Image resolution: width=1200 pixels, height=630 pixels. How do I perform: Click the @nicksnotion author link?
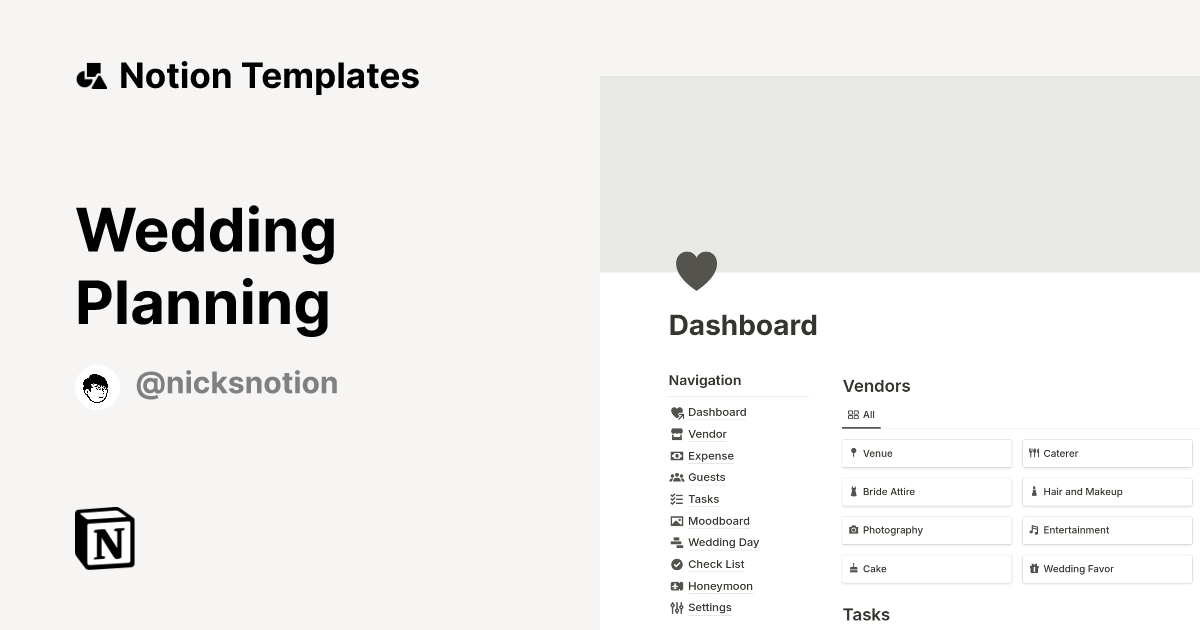237,383
